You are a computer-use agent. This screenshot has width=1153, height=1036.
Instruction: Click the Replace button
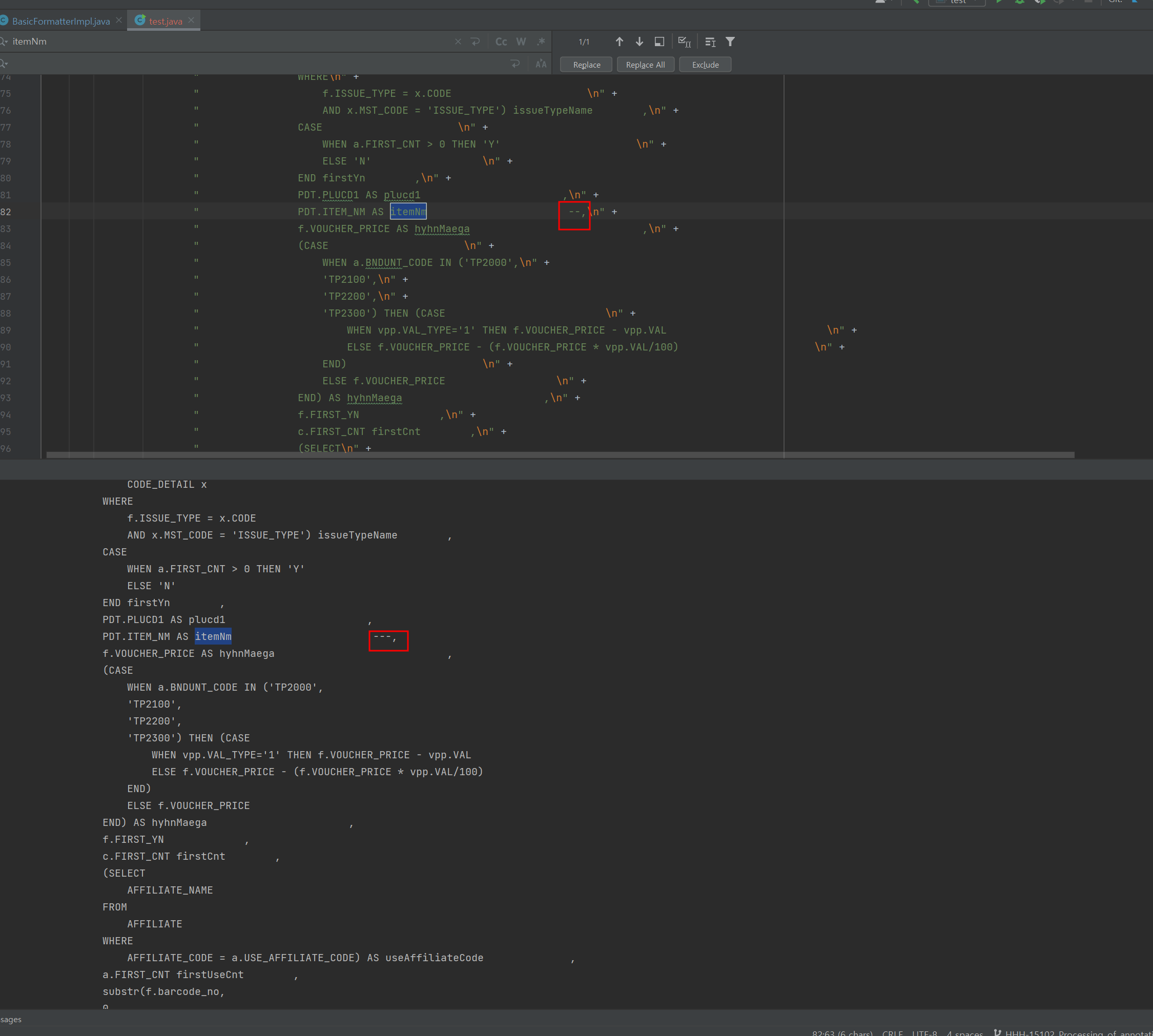(586, 65)
